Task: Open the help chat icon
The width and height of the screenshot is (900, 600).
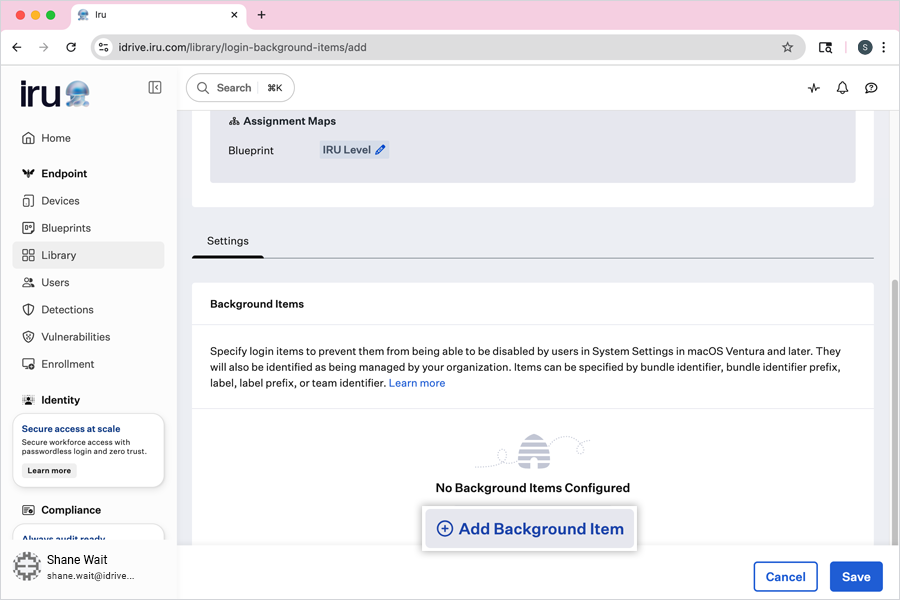Action: point(871,88)
